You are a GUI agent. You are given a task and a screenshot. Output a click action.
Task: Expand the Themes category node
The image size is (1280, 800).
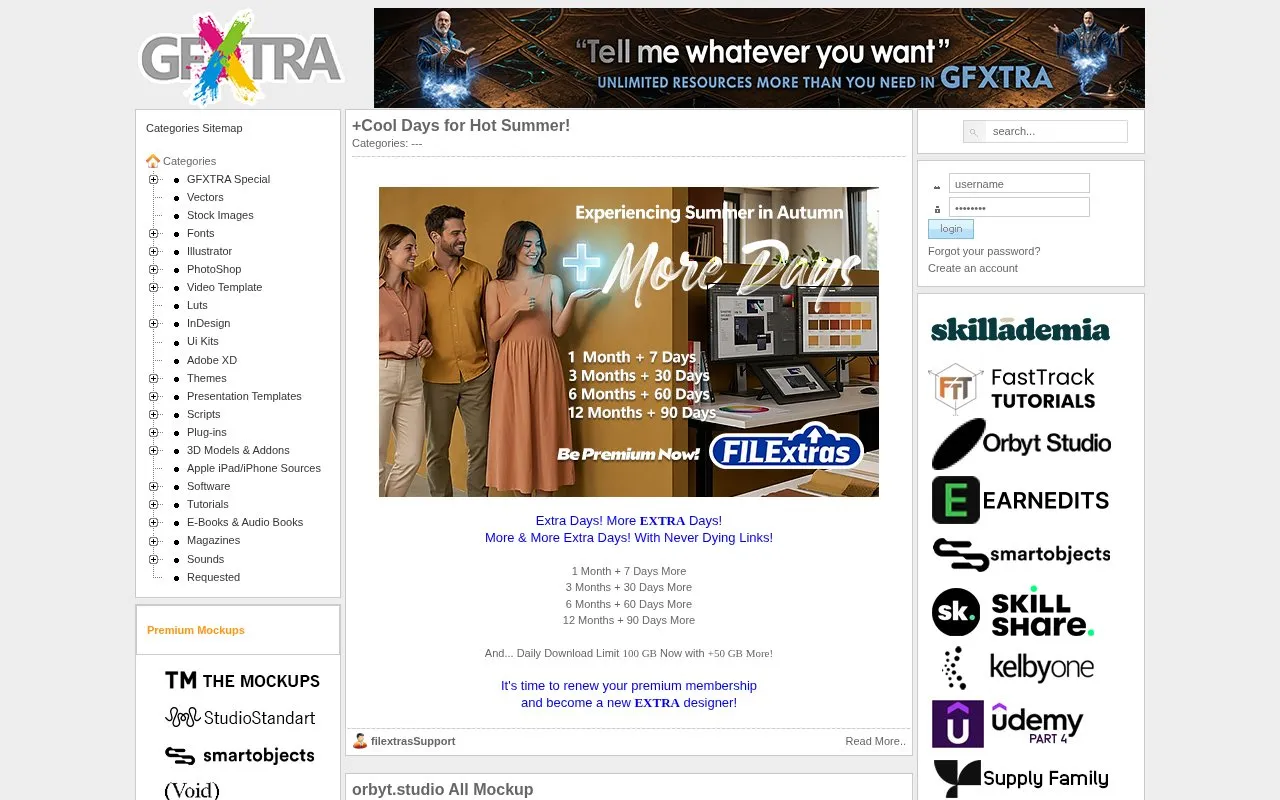(154, 378)
